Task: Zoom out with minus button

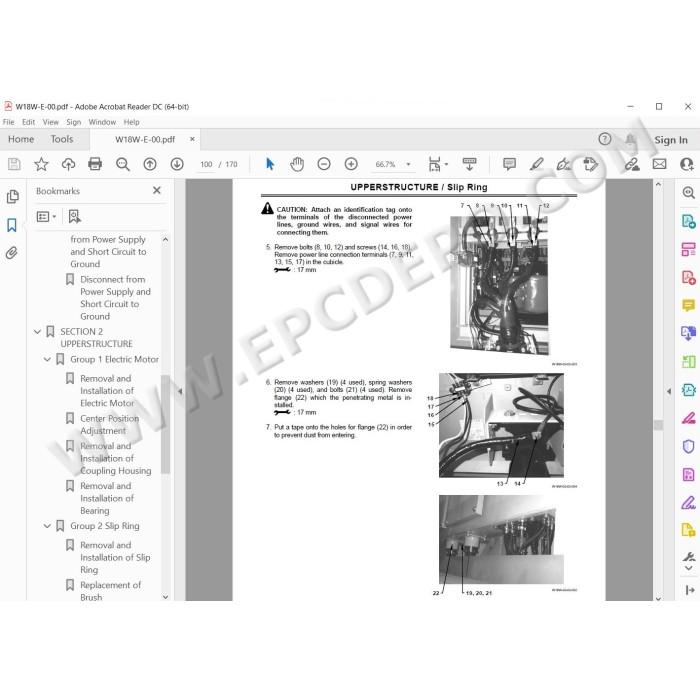Action: point(324,164)
